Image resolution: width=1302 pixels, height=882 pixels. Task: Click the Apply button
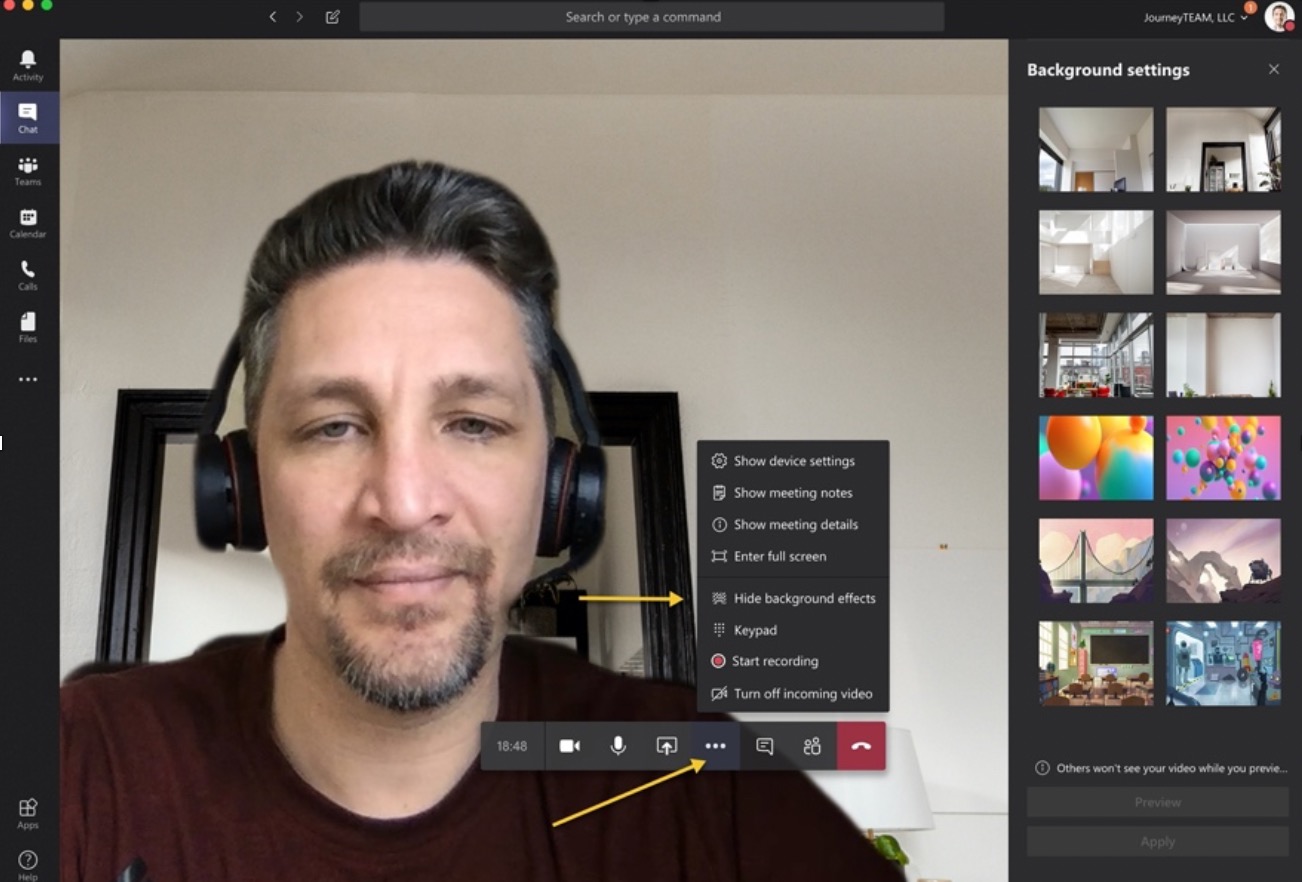pyautogui.click(x=1158, y=842)
